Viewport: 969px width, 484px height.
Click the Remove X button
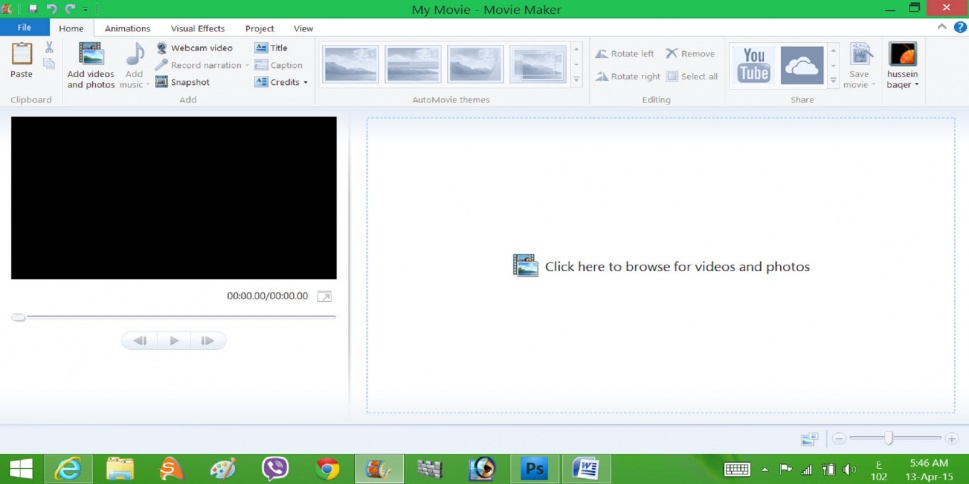click(x=690, y=54)
